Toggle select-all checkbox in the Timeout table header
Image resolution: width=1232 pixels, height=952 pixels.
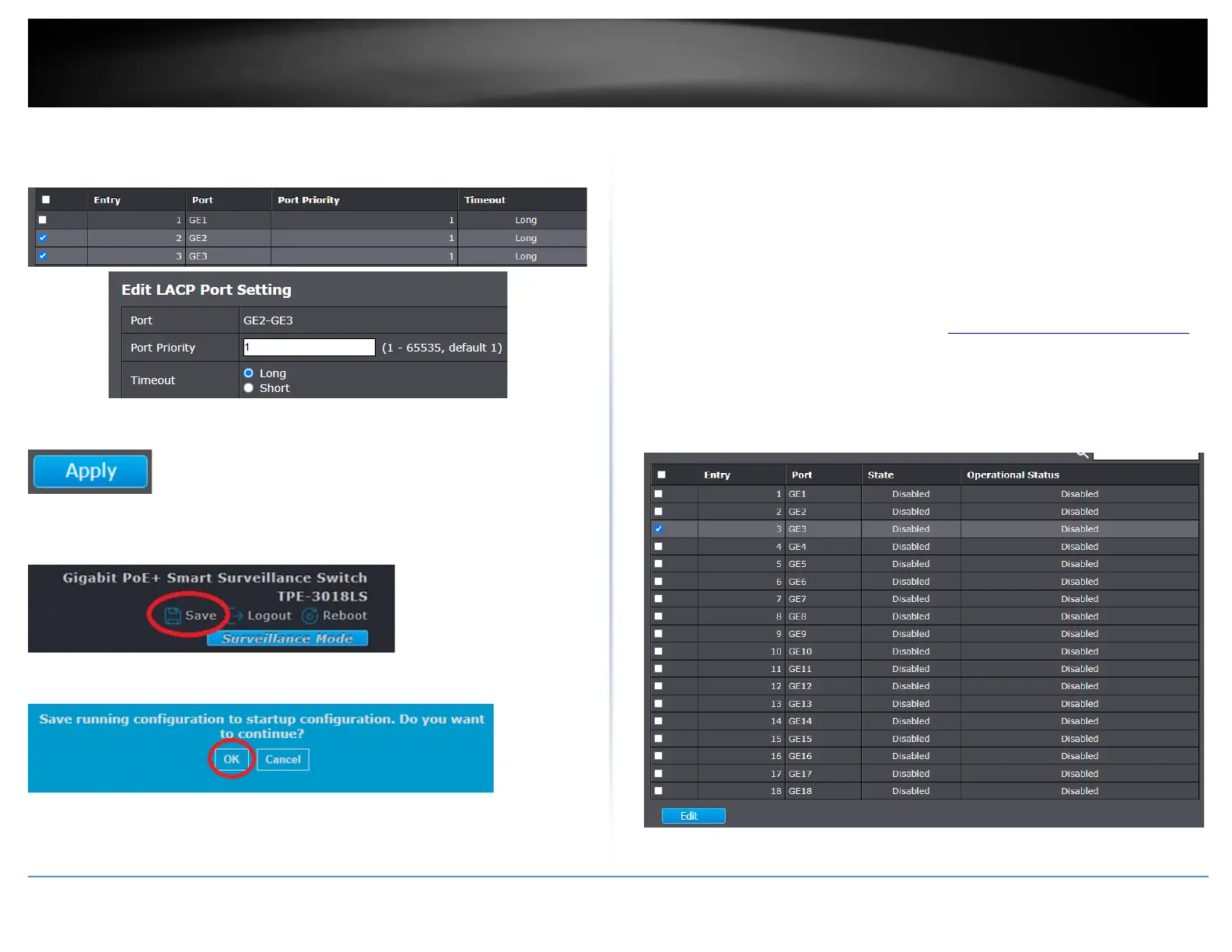(x=46, y=200)
